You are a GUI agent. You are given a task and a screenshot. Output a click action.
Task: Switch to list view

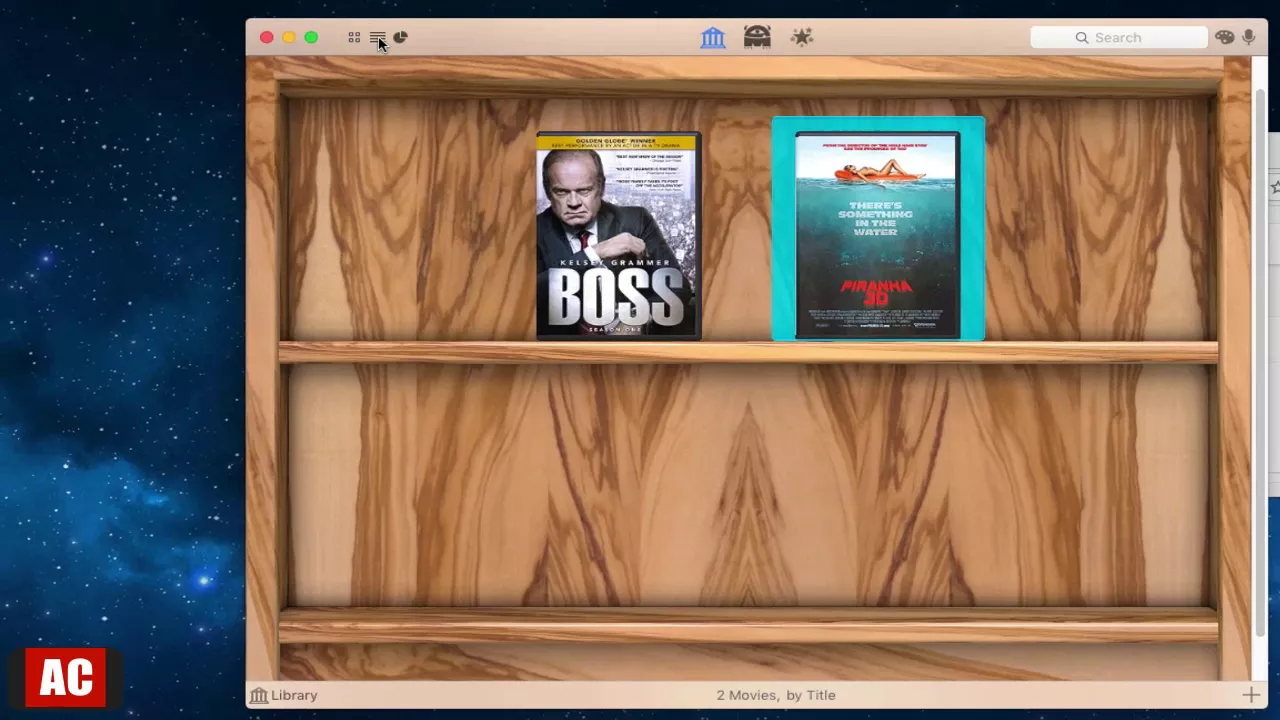377,38
